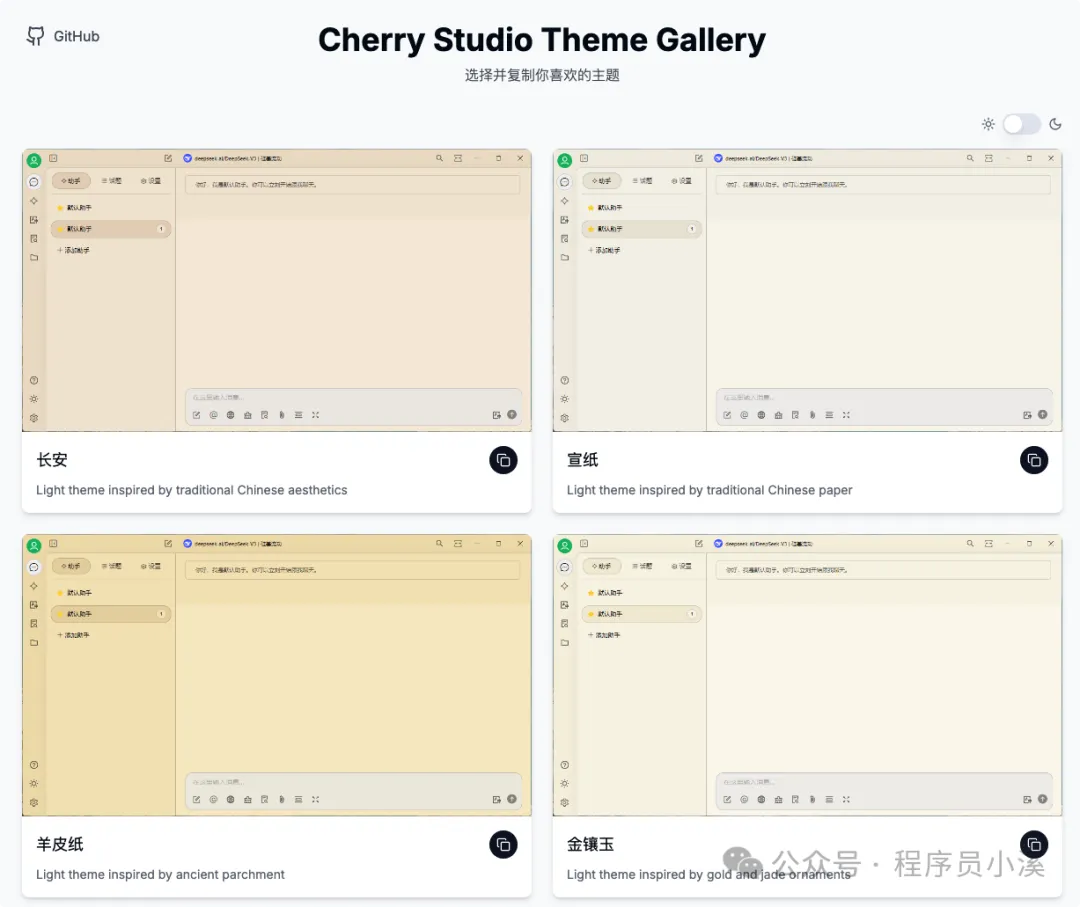Click the 长安 theme title
The height and width of the screenshot is (907, 1080).
(x=52, y=460)
